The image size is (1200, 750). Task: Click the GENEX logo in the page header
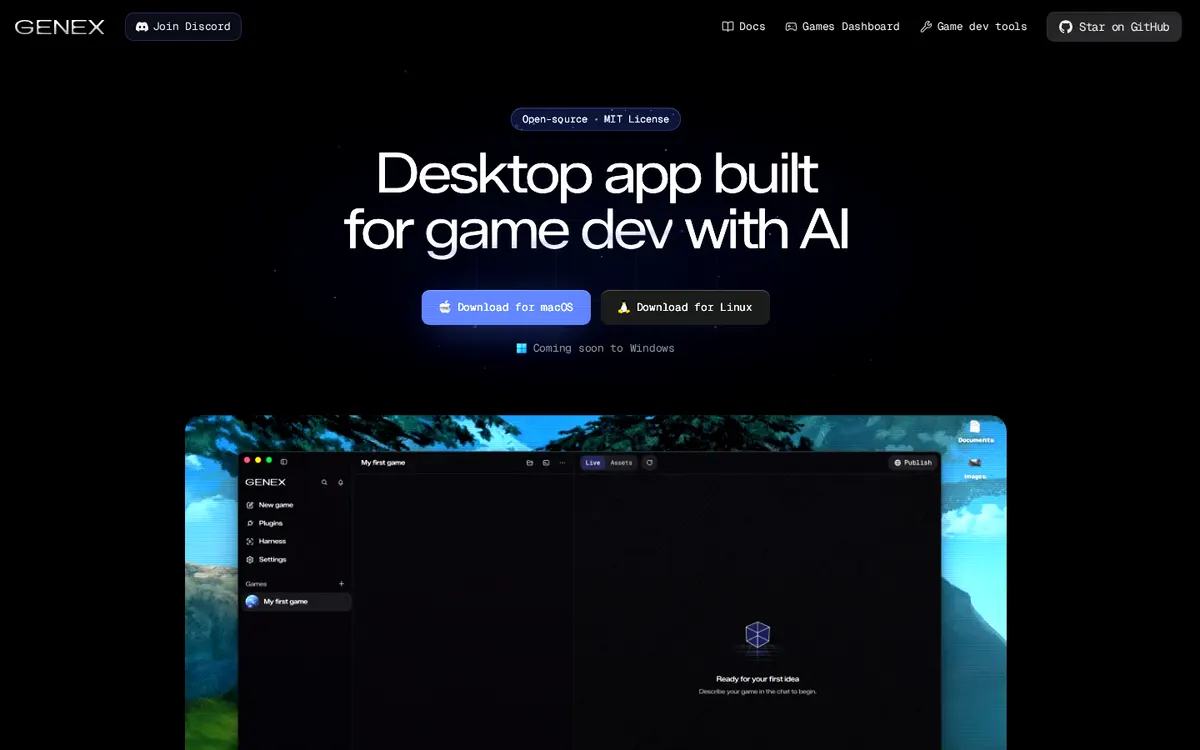pyautogui.click(x=60, y=27)
